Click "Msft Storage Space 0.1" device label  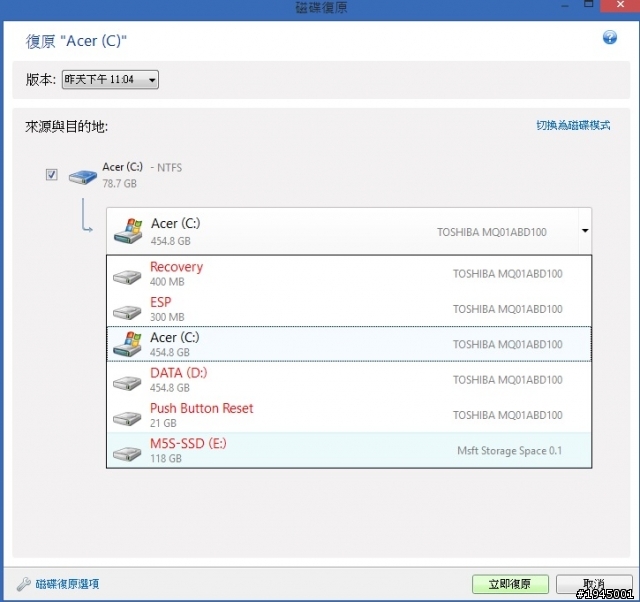[x=509, y=451]
